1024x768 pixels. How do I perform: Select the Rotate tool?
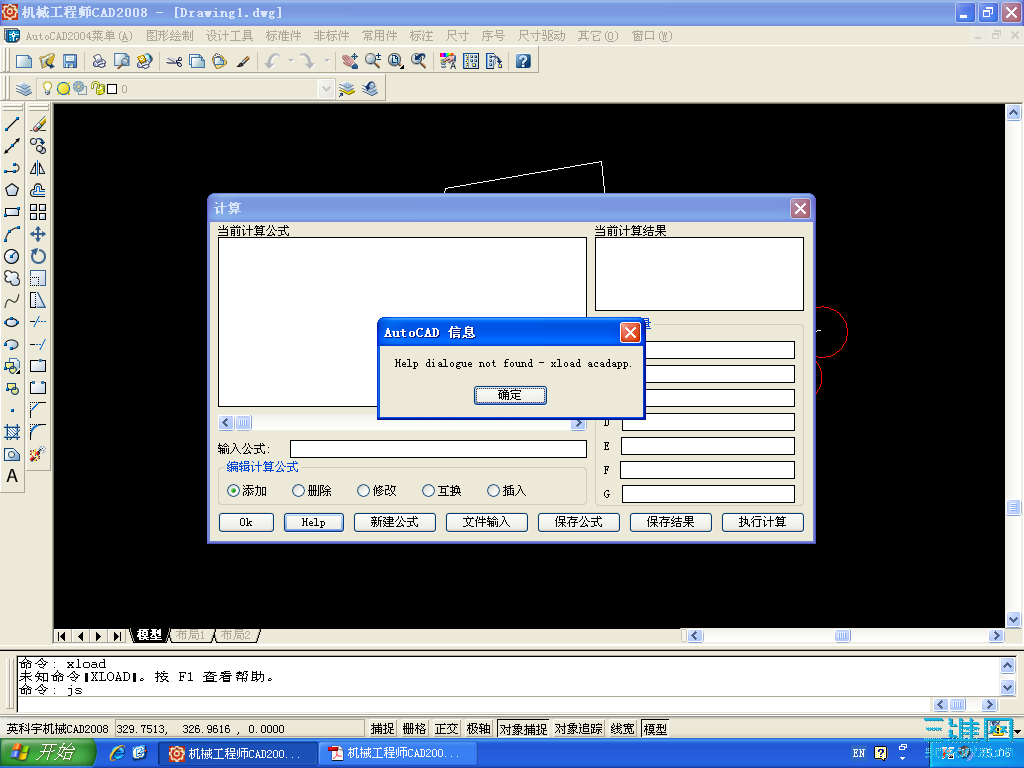[38, 256]
